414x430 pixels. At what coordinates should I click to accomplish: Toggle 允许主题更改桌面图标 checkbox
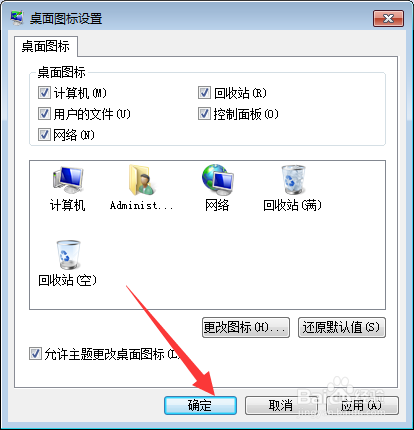click(35, 354)
